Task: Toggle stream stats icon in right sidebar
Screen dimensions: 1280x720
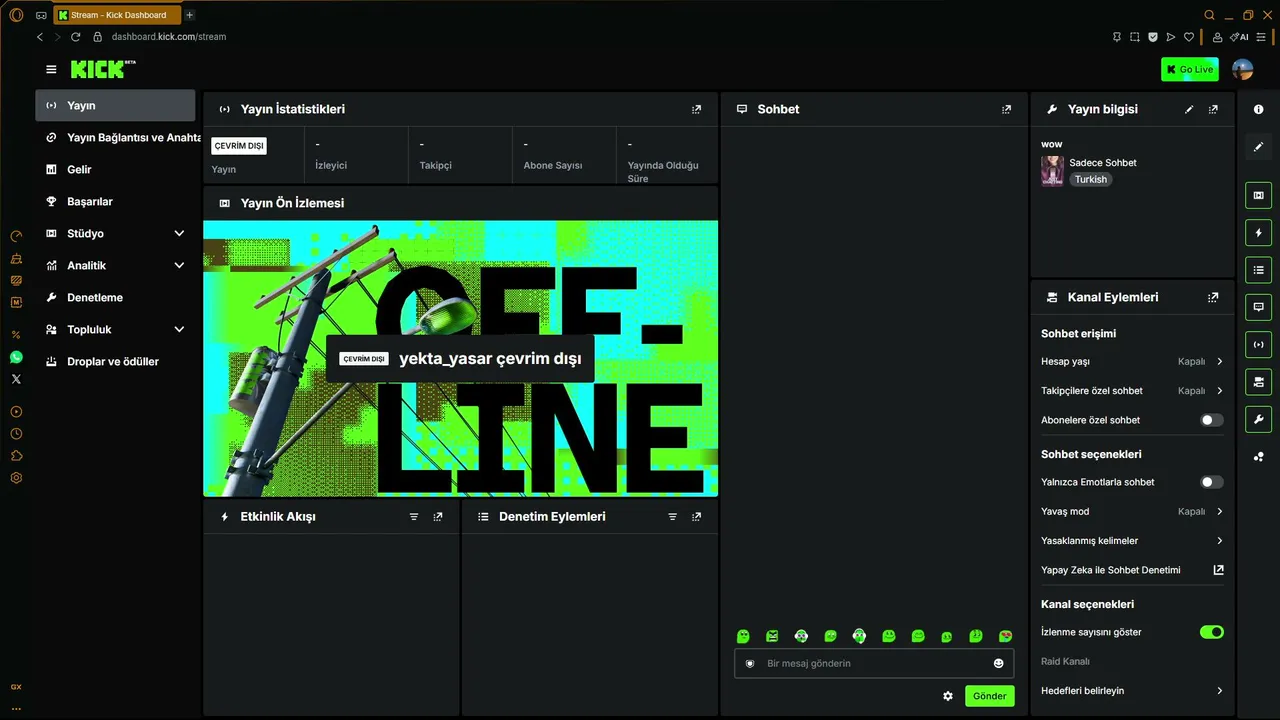Action: 1258,344
